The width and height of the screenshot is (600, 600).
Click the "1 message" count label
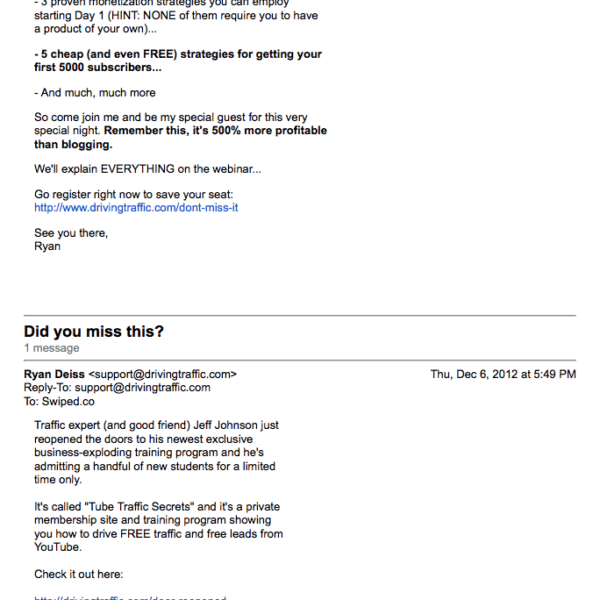pyautogui.click(x=51, y=349)
